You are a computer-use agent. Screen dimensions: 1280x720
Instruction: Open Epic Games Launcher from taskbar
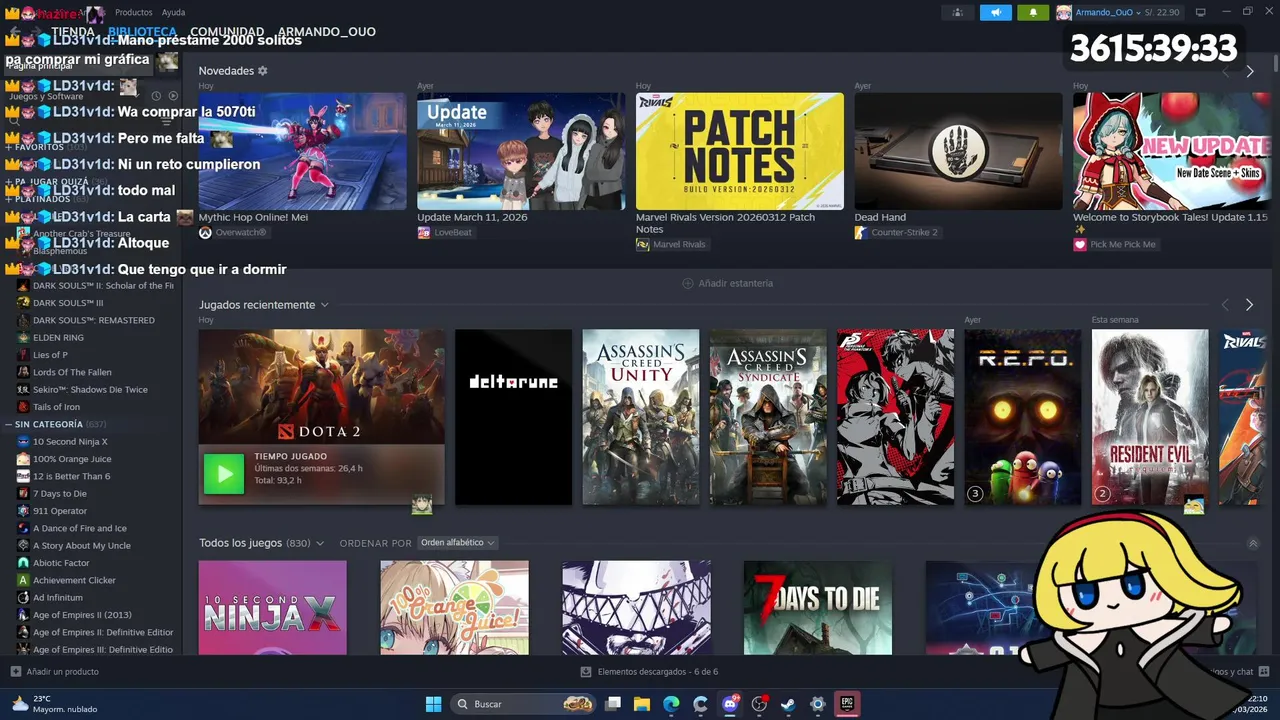pos(846,704)
